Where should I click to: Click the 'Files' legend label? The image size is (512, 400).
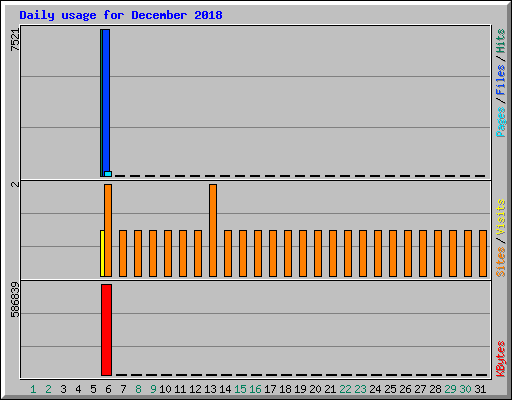(500, 79)
